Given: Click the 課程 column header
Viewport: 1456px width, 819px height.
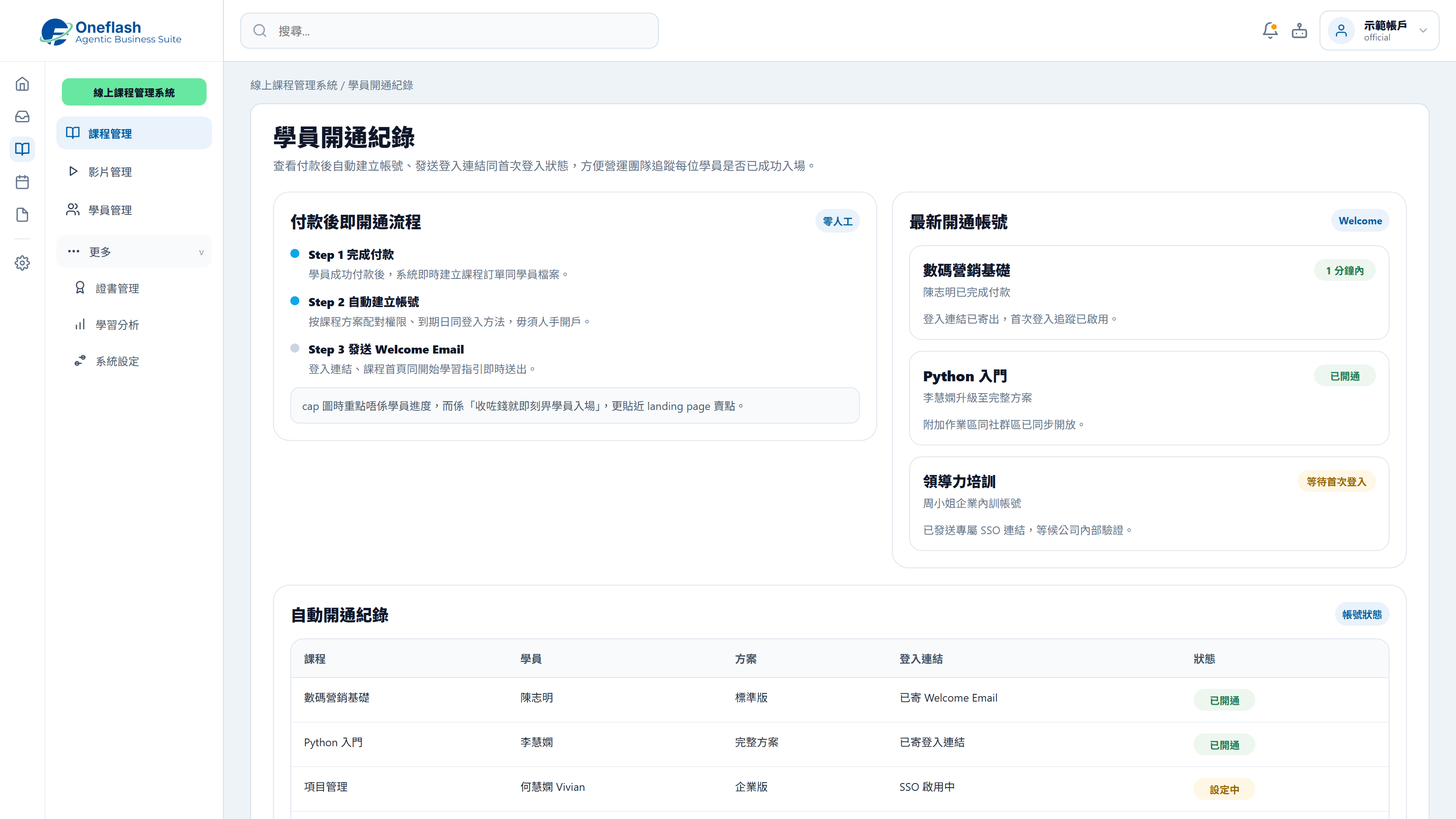Looking at the screenshot, I should [x=315, y=658].
